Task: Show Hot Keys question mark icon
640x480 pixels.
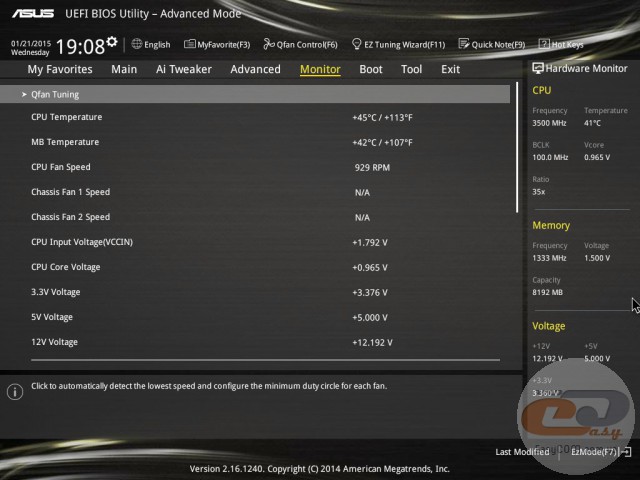Action: coord(544,44)
